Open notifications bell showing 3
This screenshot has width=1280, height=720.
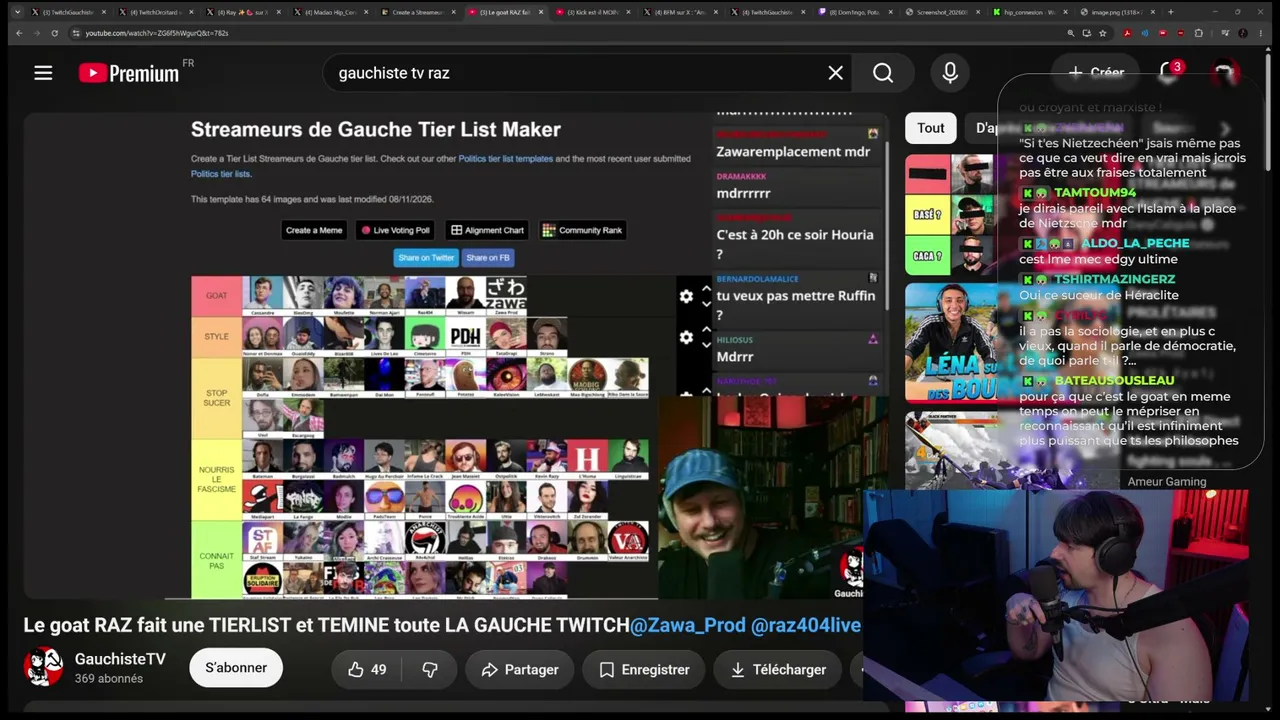1168,72
